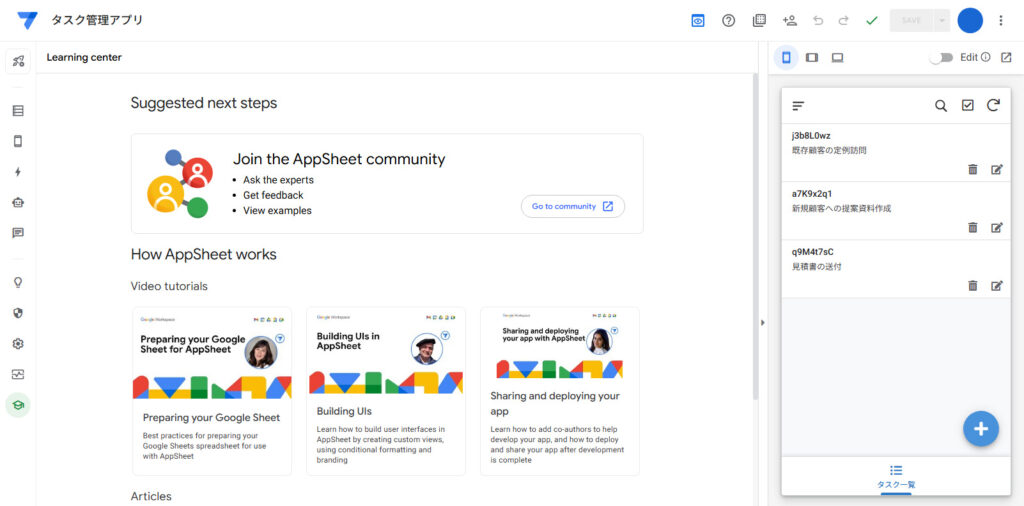Image resolution: width=1024 pixels, height=506 pixels.
Task: Click the blue plus add button
Action: 981,429
